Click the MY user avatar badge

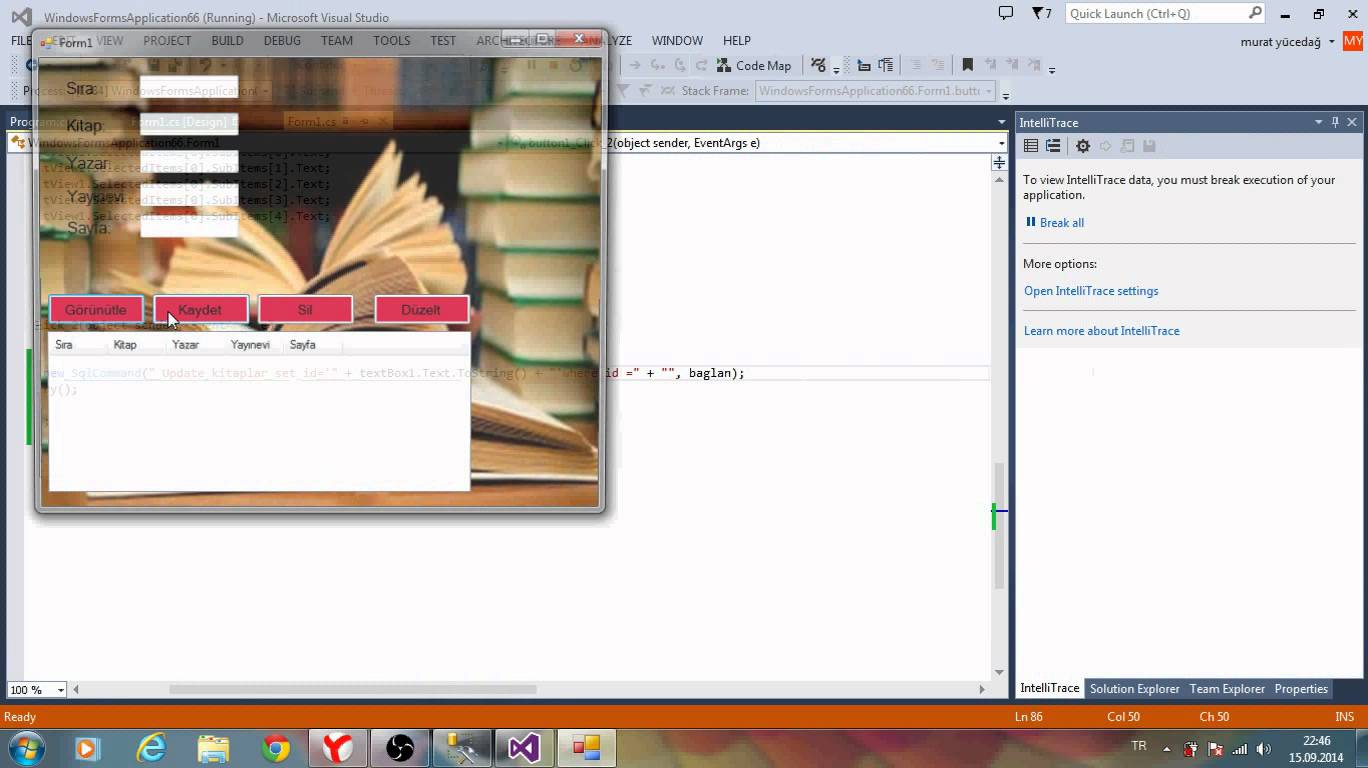[x=1353, y=41]
